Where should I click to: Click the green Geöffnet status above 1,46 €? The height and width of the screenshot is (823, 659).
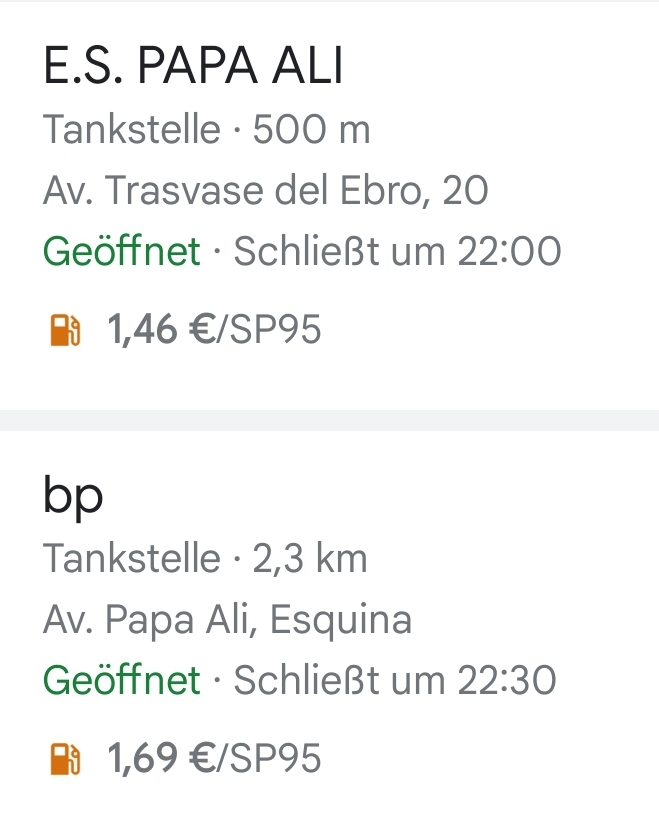[122, 251]
